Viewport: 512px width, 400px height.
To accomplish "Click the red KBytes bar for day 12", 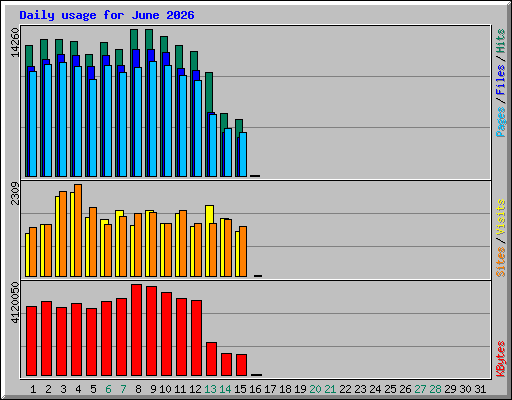I will pos(196,338).
